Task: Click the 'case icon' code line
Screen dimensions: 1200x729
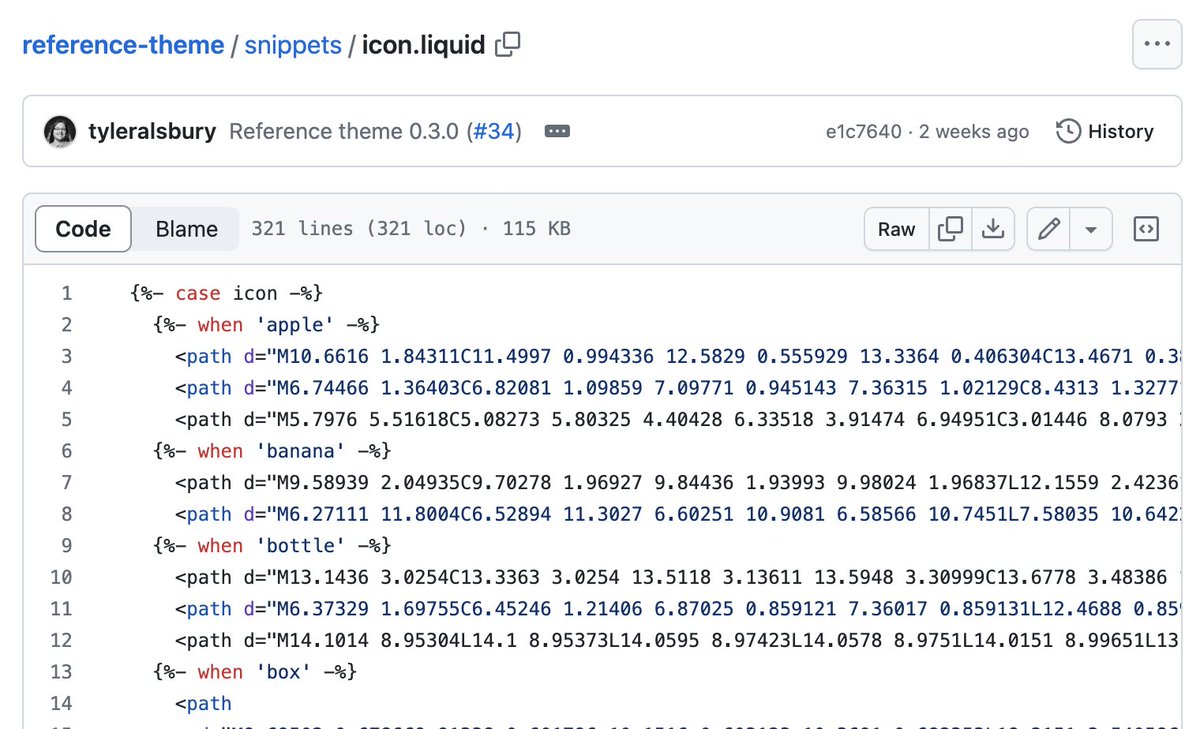Action: tap(226, 293)
